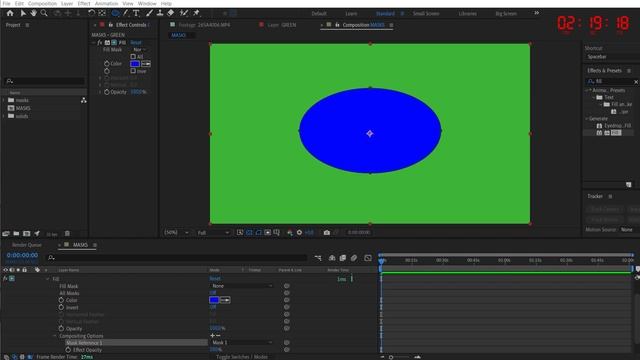Click the trash delete icon in Project panel
The width and height of the screenshot is (640, 360).
tap(67, 233)
